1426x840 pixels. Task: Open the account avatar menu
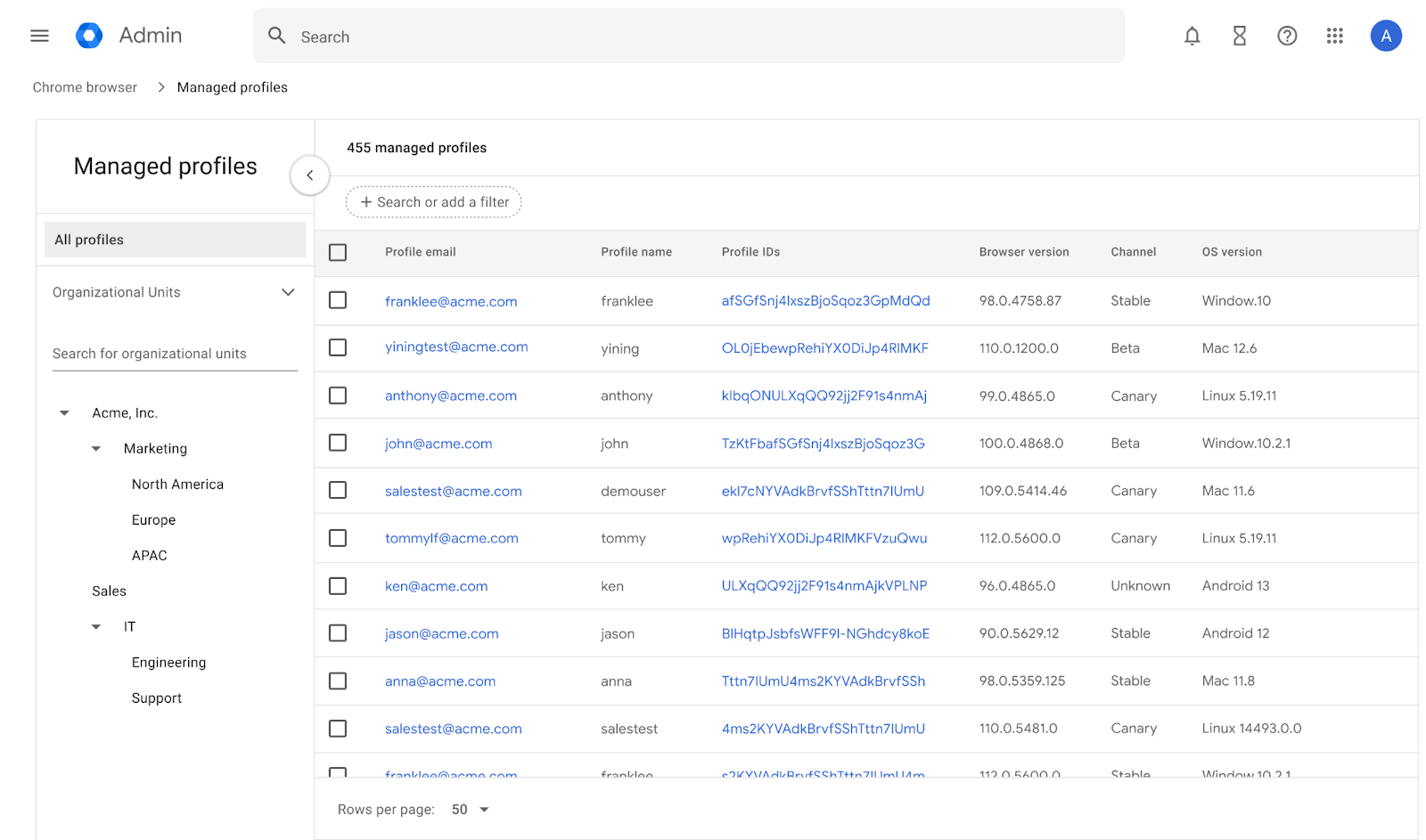point(1385,36)
